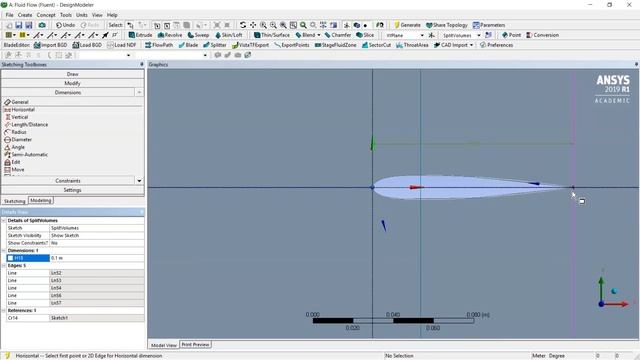This screenshot has height=360, width=640.
Task: Click the New Plane icon
Action: 431,35
